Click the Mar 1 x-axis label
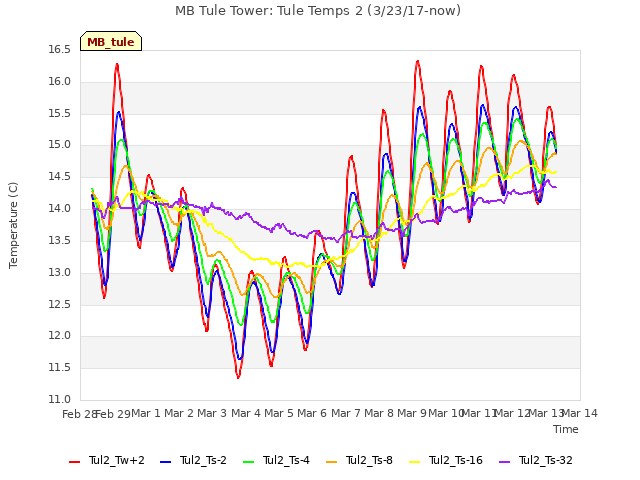640x480 pixels. 146,413
